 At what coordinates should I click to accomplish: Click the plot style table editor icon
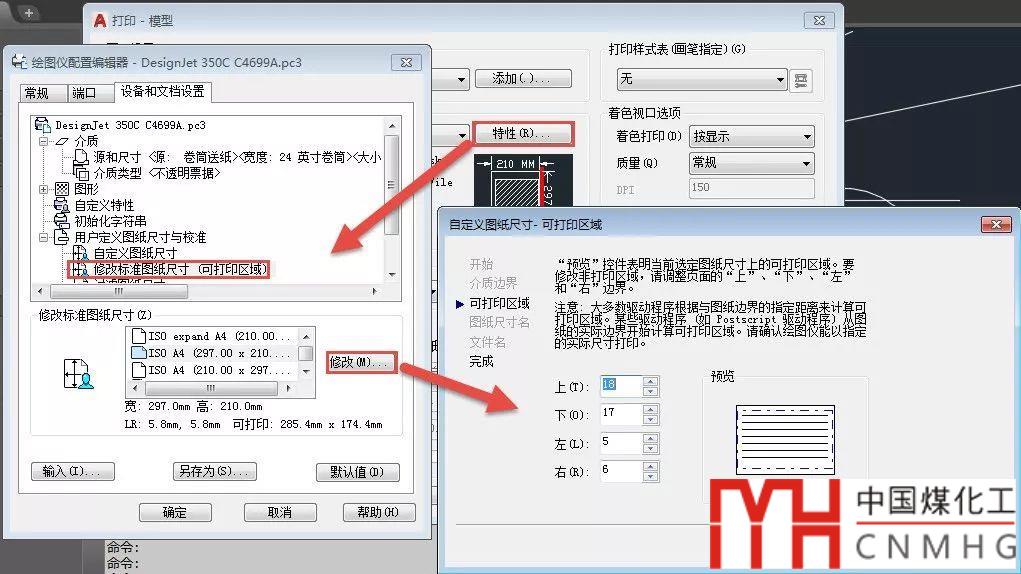[800, 79]
